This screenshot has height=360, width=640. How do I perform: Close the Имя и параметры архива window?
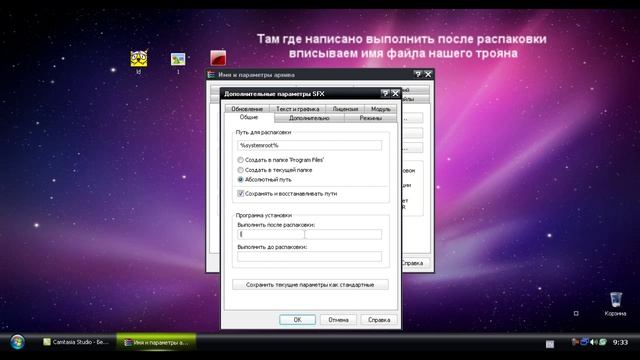coord(428,74)
